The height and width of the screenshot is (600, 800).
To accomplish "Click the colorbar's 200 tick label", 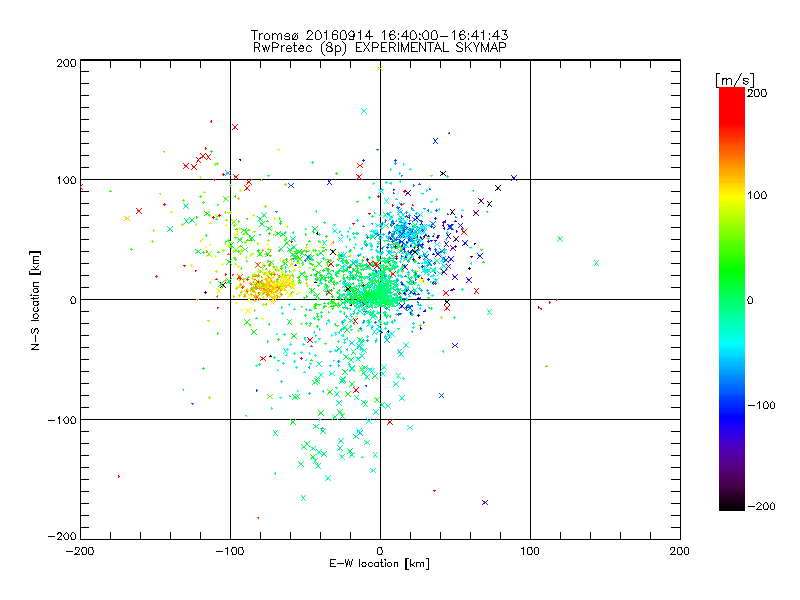I will click(x=757, y=93).
